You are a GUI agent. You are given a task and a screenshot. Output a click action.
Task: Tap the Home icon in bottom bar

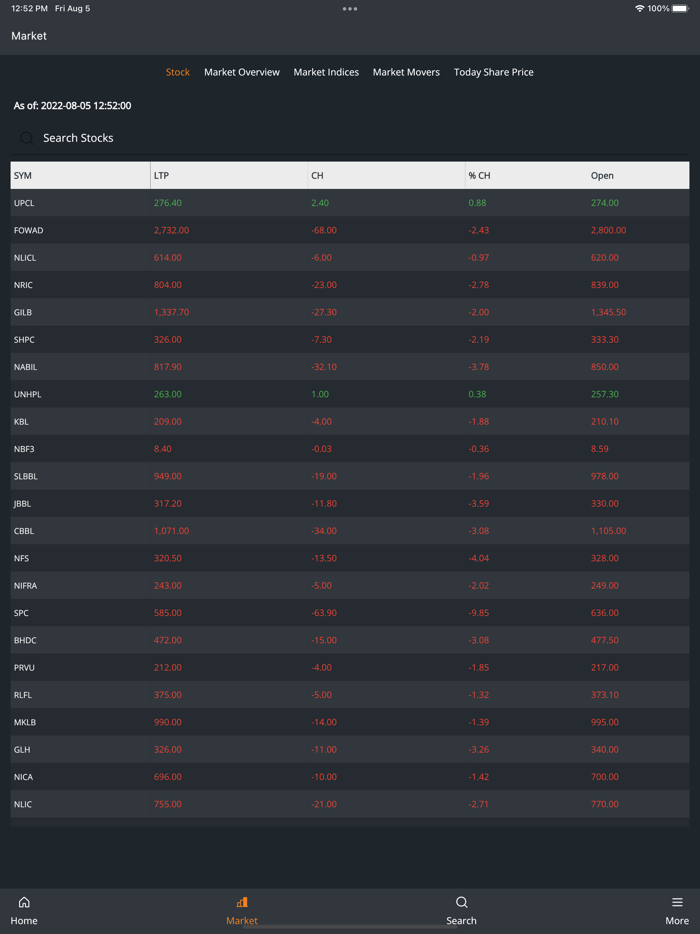point(24,902)
